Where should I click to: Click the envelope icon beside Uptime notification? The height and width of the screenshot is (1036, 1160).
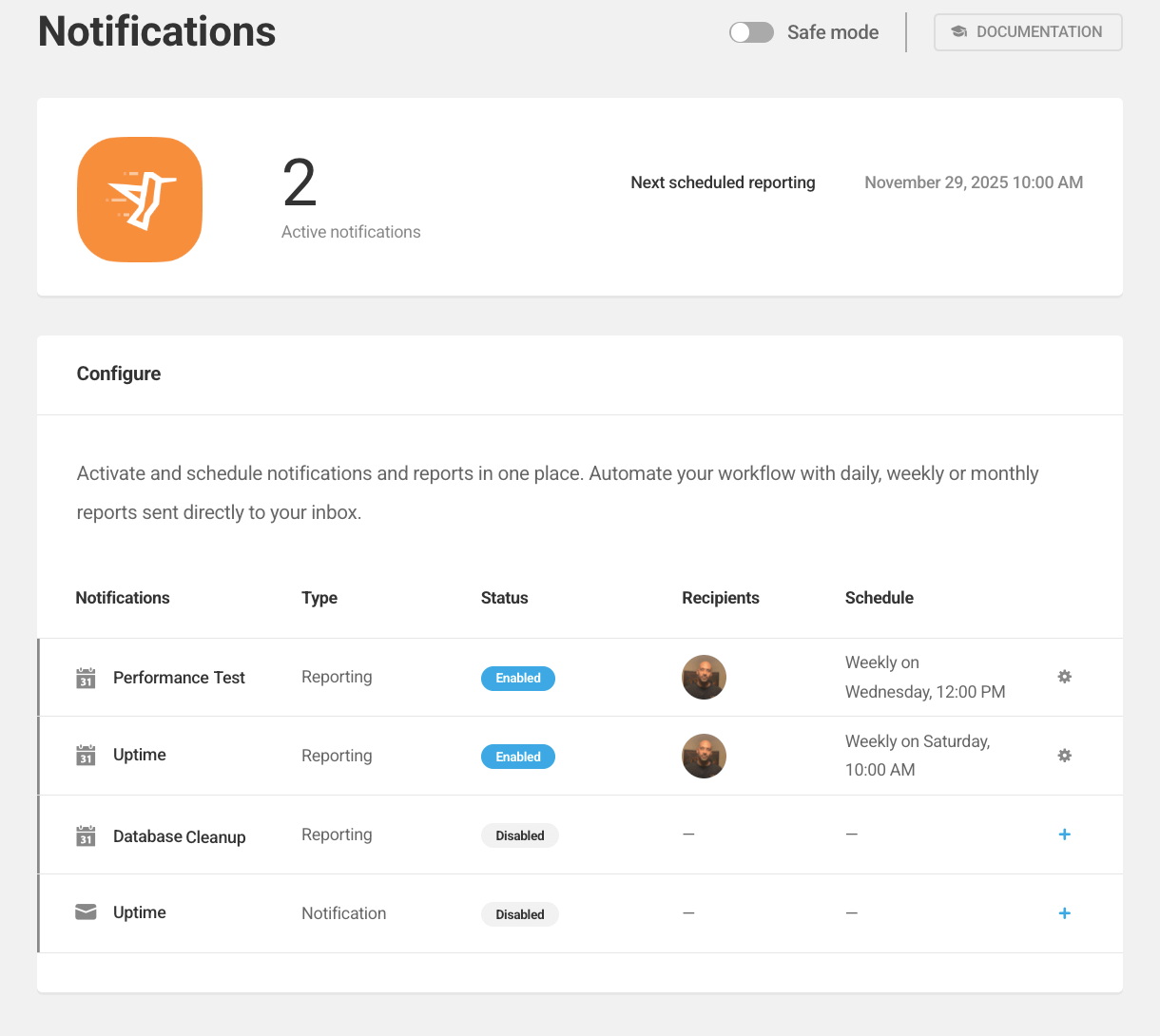click(x=85, y=911)
